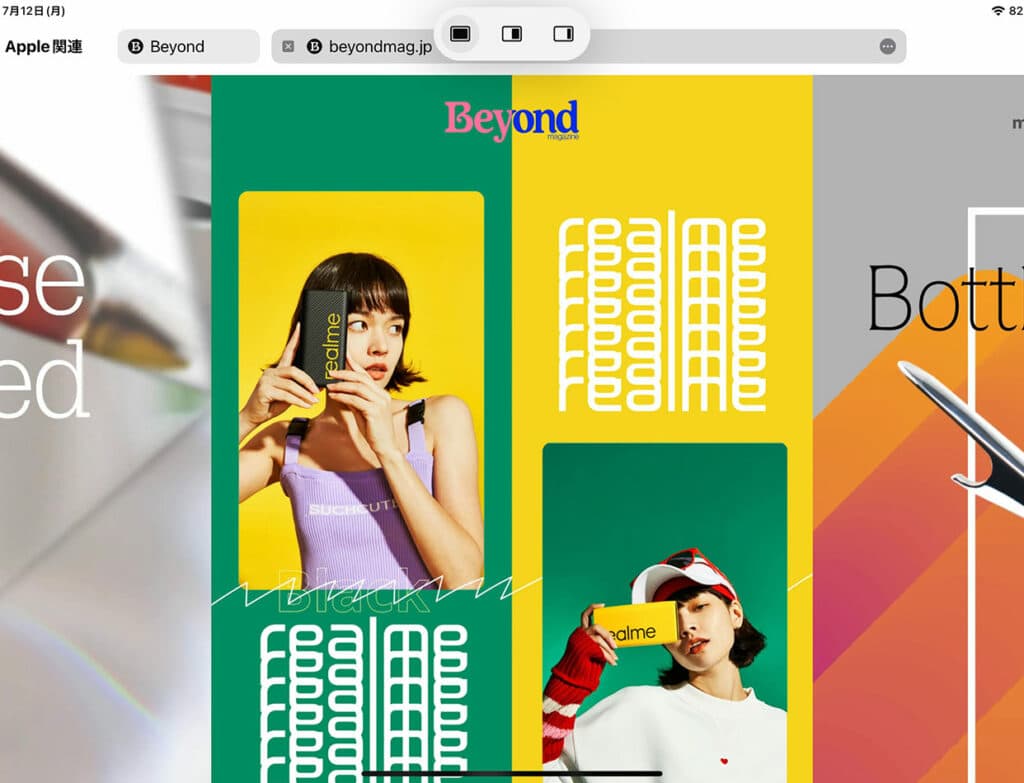
Task: Click the white stacked realme logo on yellow
Action: (662, 312)
